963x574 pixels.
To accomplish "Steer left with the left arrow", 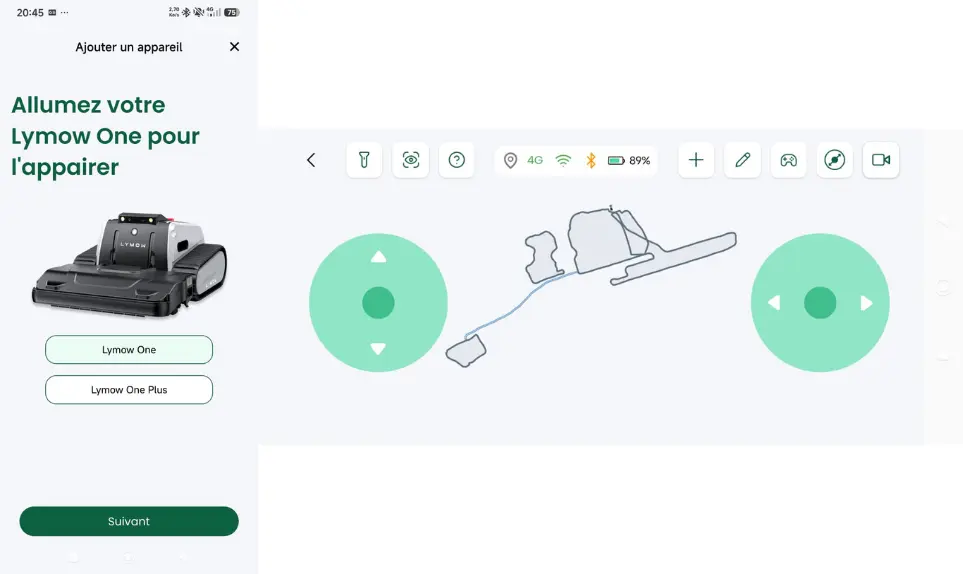I will coord(774,303).
